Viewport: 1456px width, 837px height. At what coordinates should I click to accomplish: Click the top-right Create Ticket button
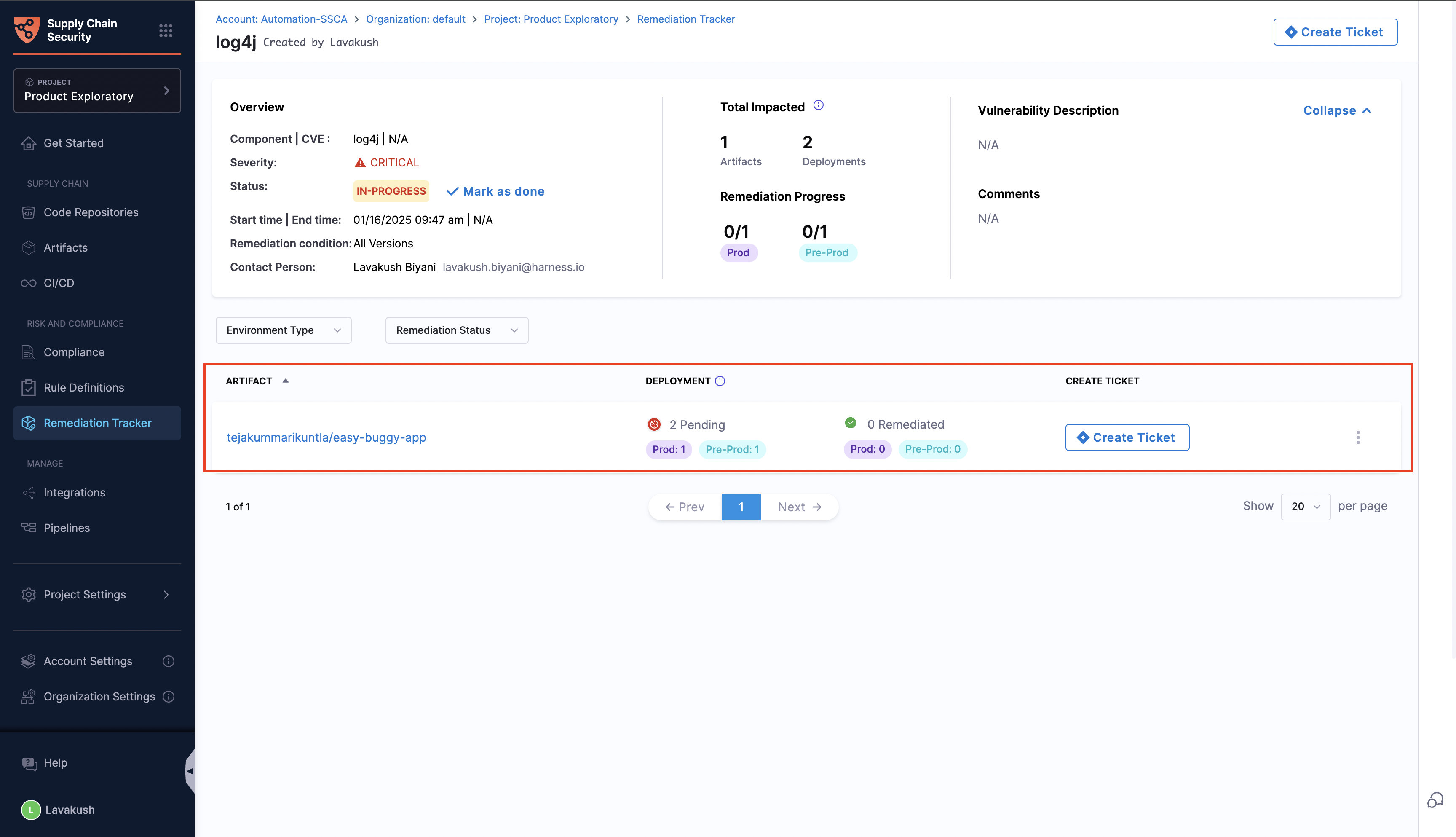1335,32
